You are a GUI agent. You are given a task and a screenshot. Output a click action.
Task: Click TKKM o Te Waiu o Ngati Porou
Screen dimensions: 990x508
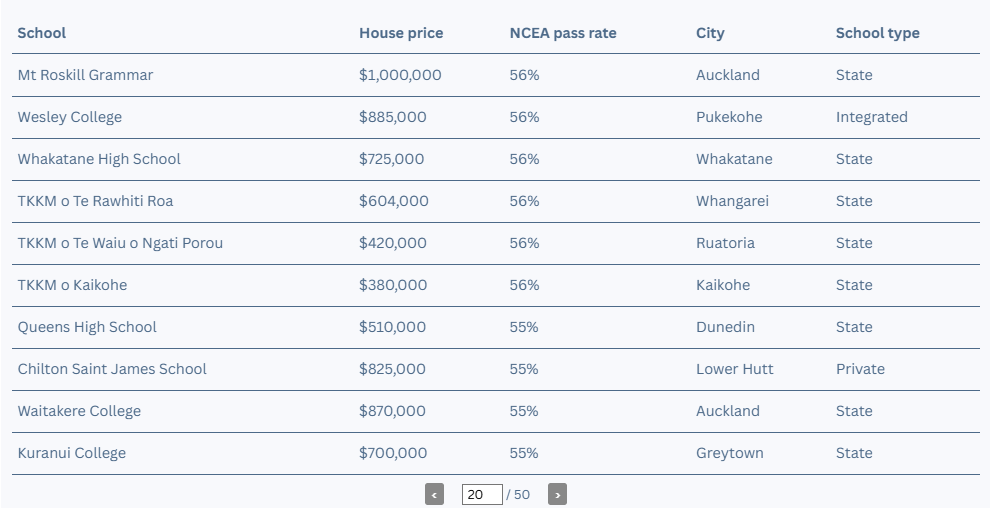point(120,243)
